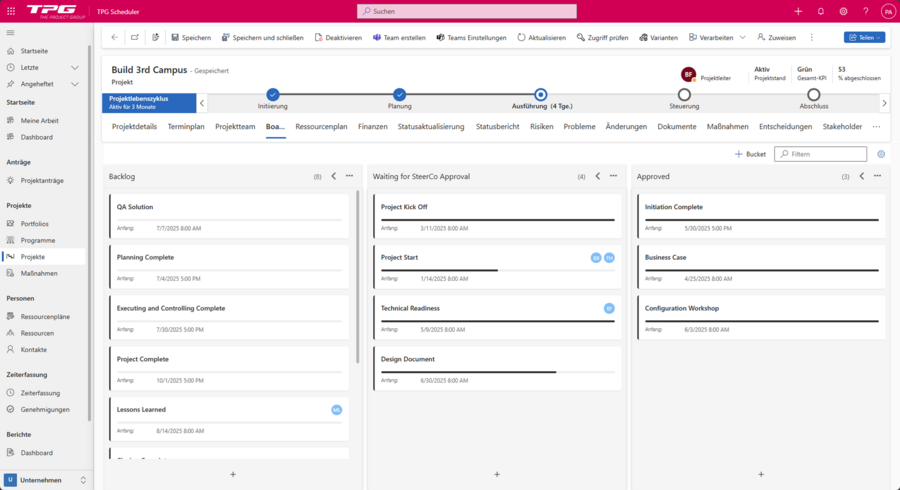Open the Unternehmen area switcher

click(x=46, y=480)
